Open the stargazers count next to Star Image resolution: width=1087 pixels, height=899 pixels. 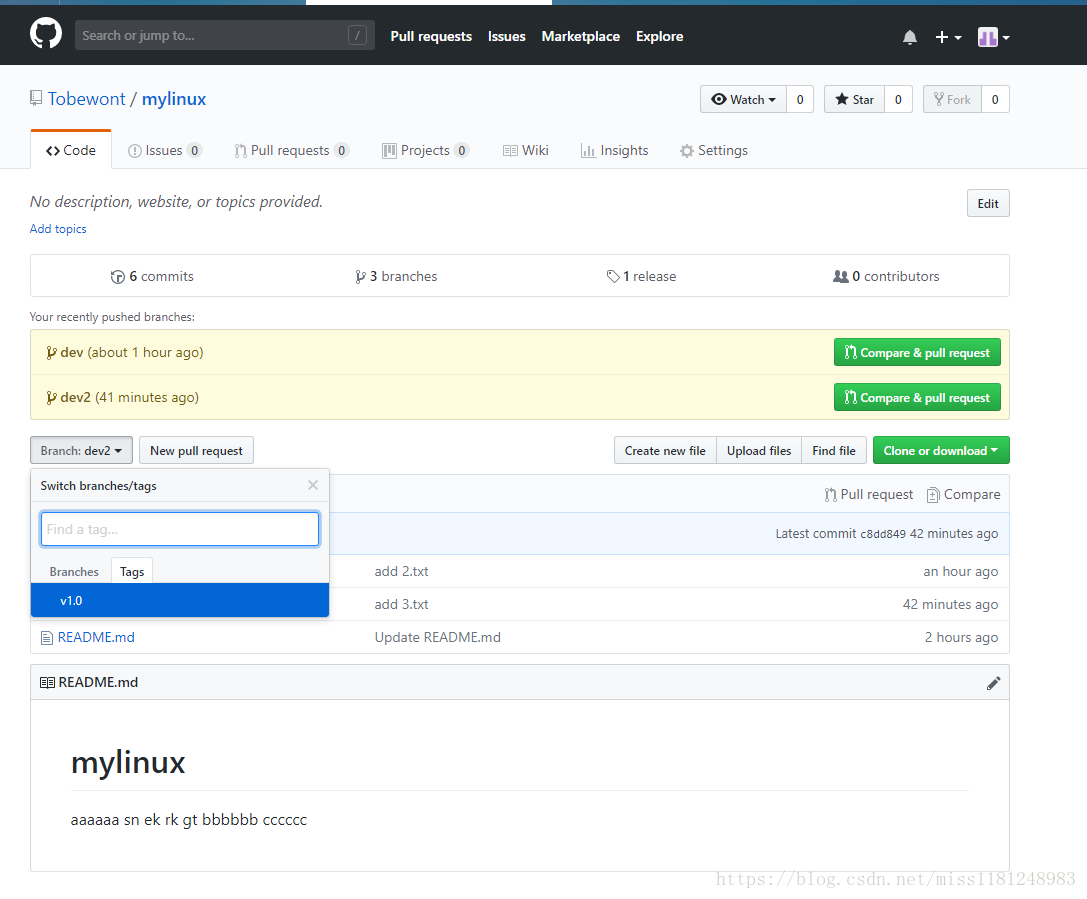click(x=898, y=99)
